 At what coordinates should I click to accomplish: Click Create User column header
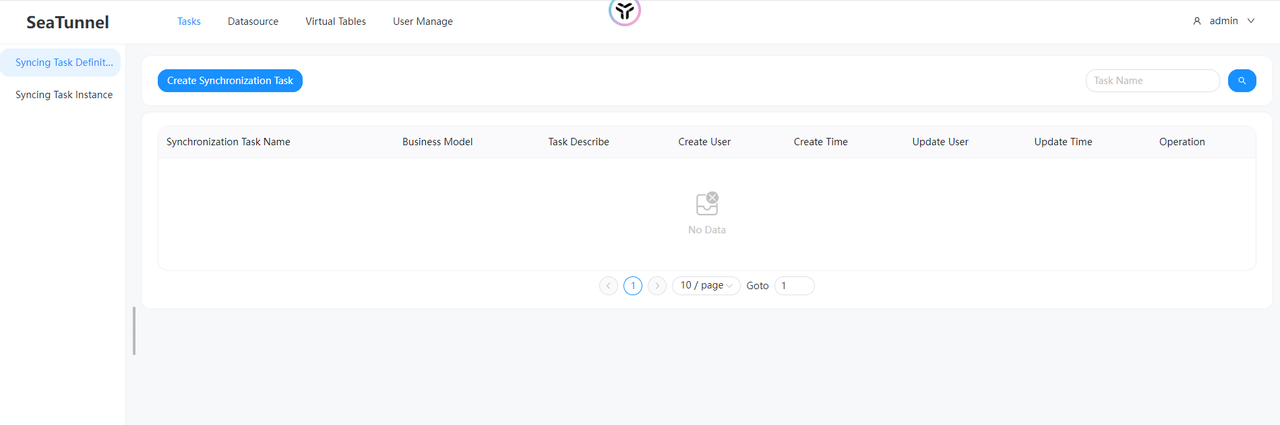pyautogui.click(x=704, y=142)
